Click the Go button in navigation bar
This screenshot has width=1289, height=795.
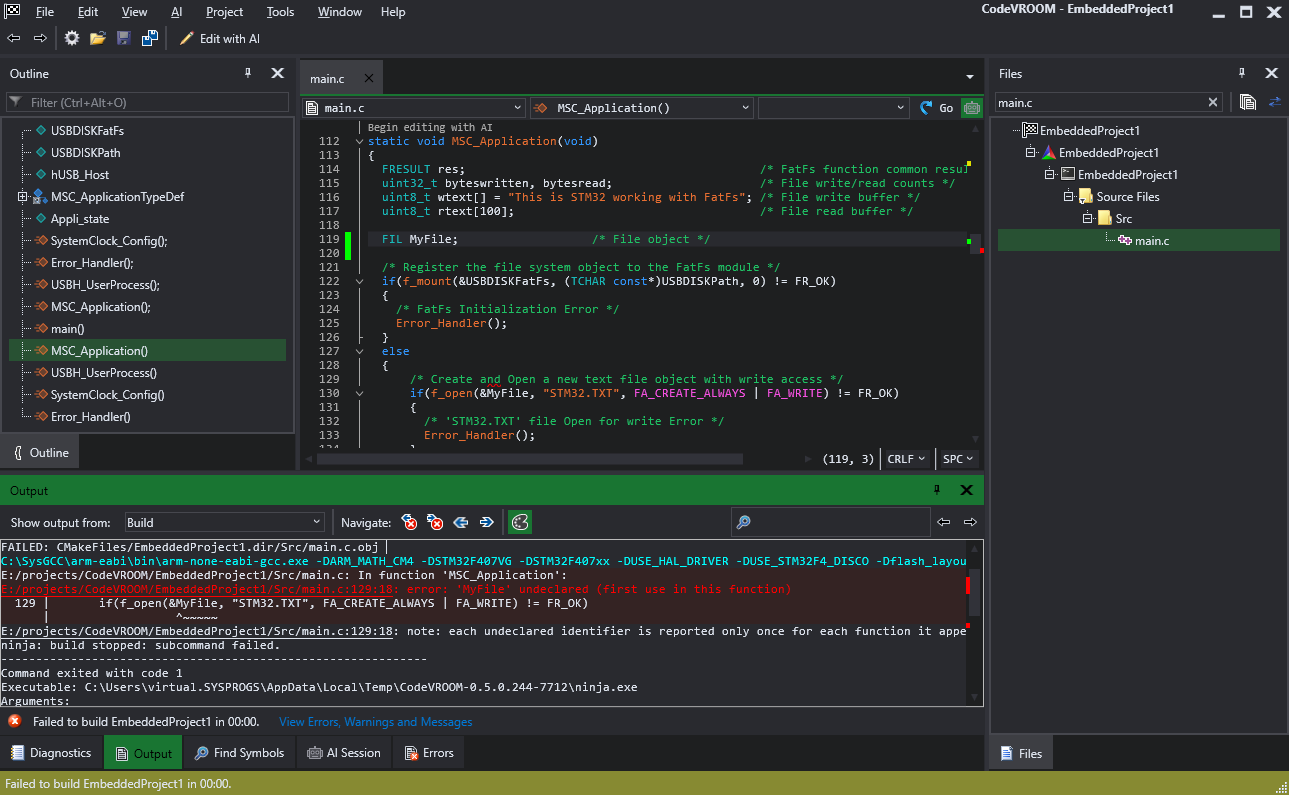point(937,108)
